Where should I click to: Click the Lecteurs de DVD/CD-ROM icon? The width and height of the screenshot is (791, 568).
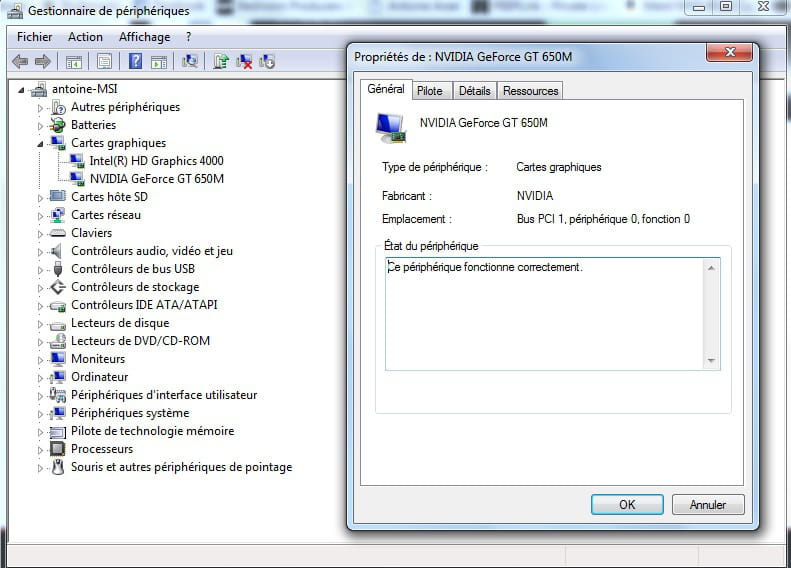coord(58,341)
